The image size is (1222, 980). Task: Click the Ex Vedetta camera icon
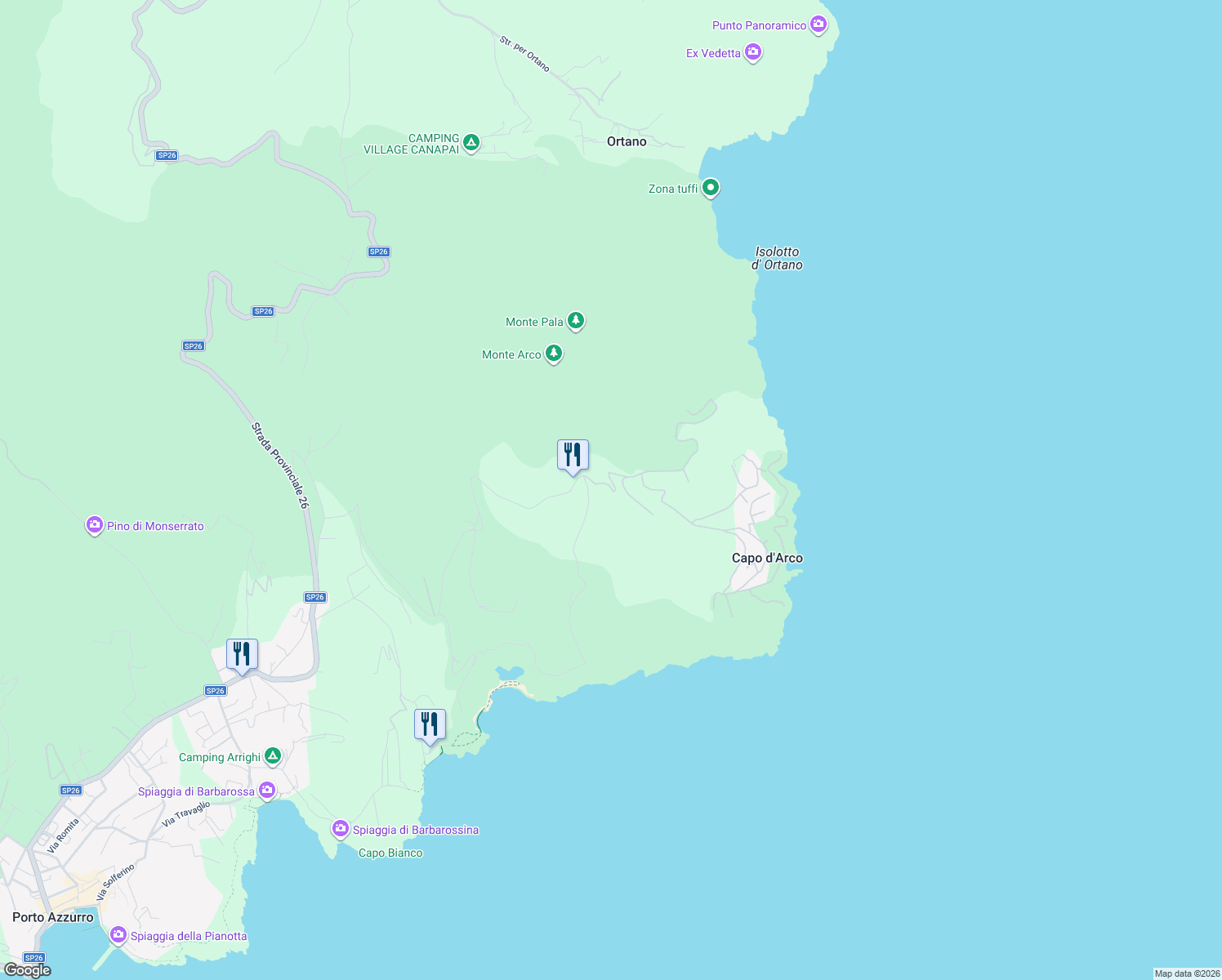tap(752, 51)
